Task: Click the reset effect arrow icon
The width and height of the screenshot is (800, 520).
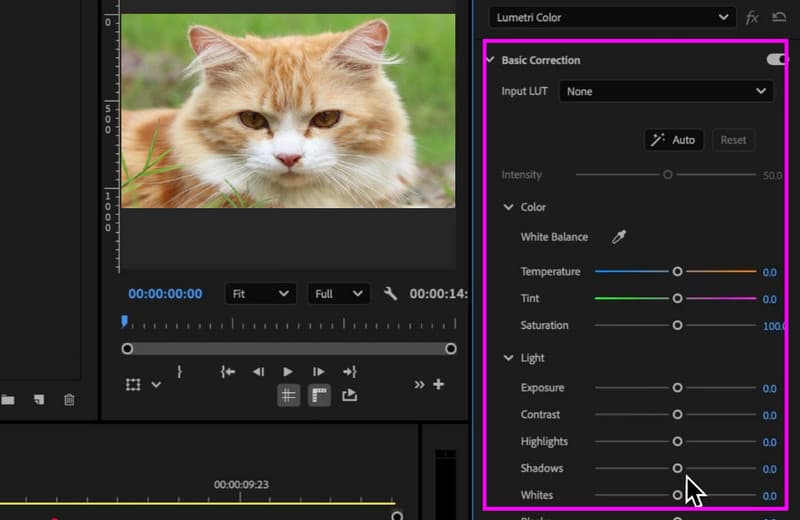Action: 779,17
